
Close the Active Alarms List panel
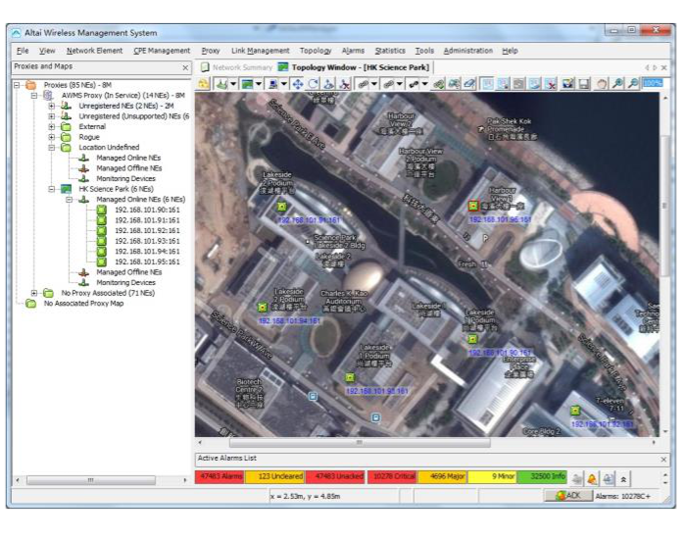pyautogui.click(x=663, y=459)
